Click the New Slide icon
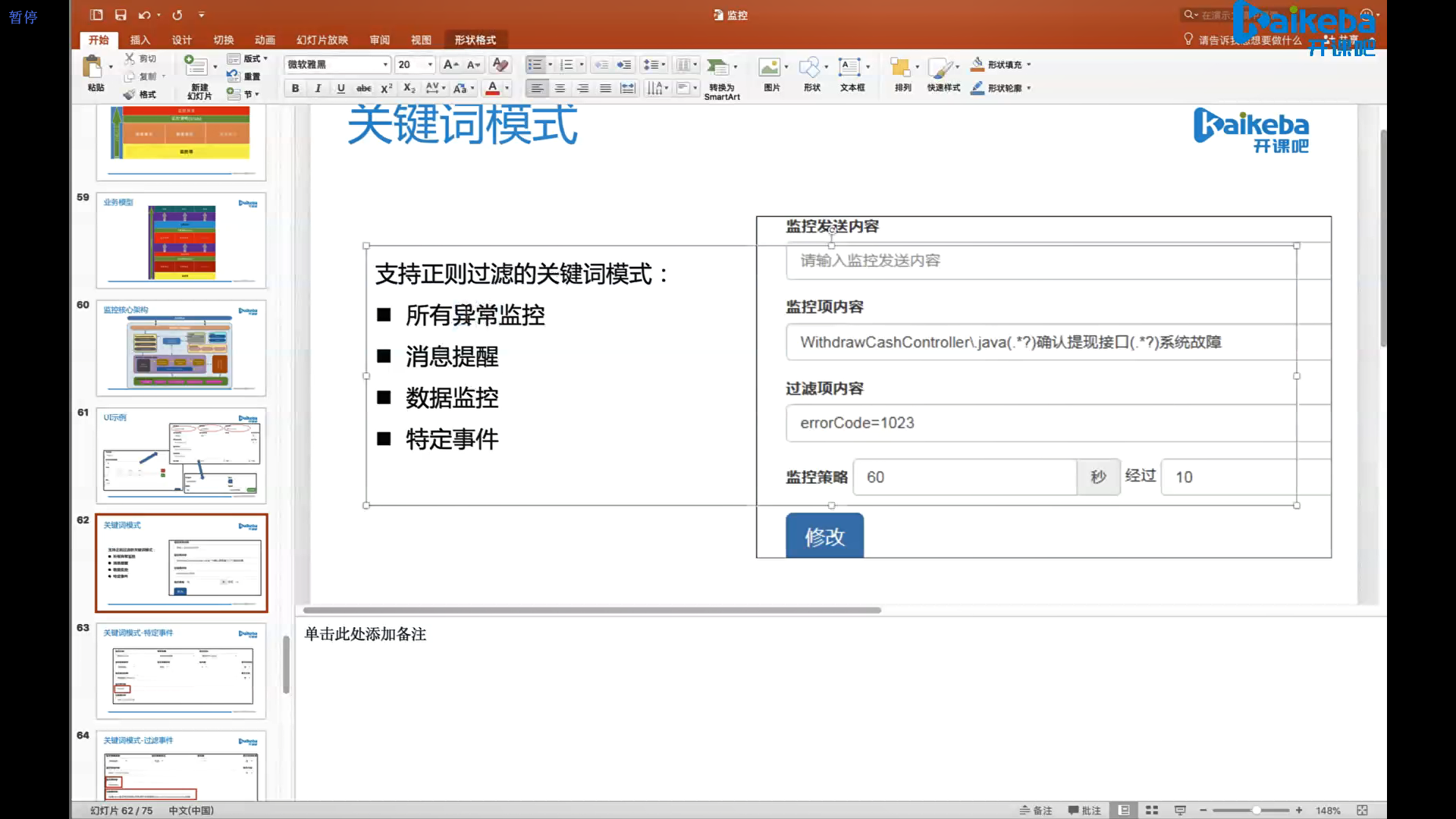The height and width of the screenshot is (819, 1456). pos(196,67)
